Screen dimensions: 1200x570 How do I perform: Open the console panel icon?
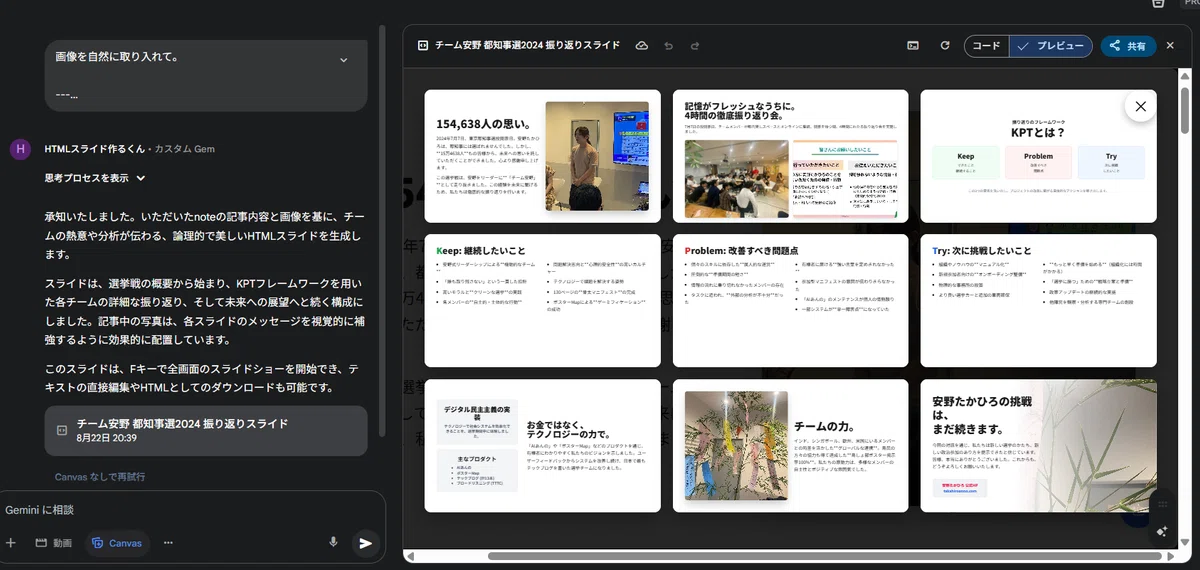913,46
